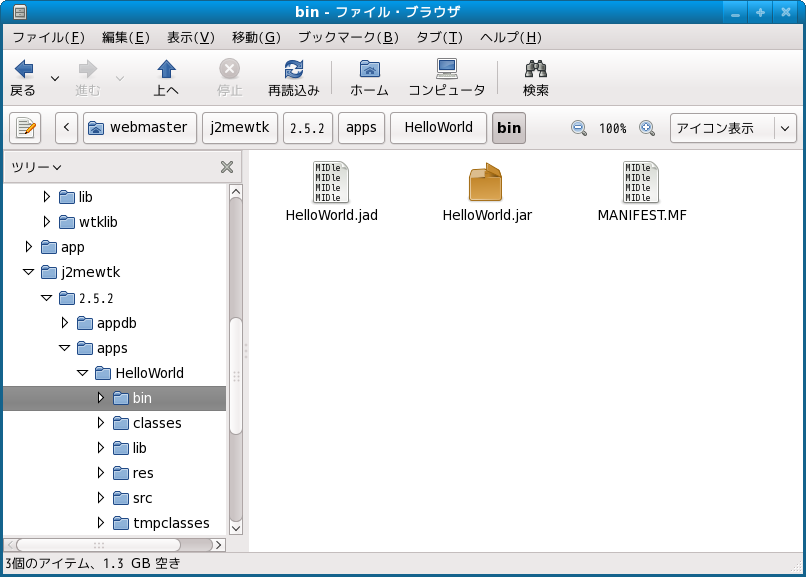Select the res folder in tree
The image size is (806, 577).
coord(133,473)
